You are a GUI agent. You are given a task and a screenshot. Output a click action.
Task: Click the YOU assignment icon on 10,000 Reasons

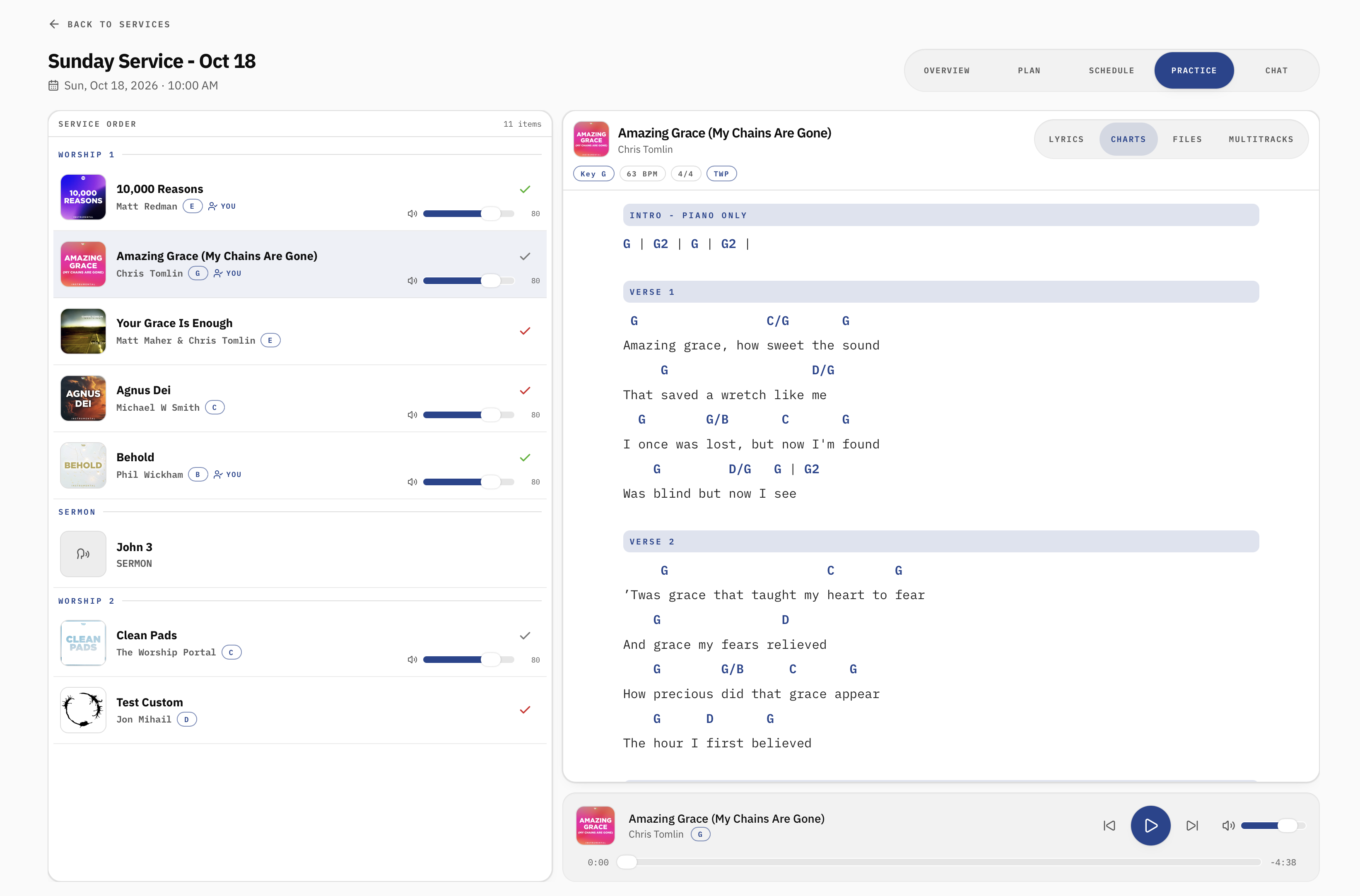[212, 206]
